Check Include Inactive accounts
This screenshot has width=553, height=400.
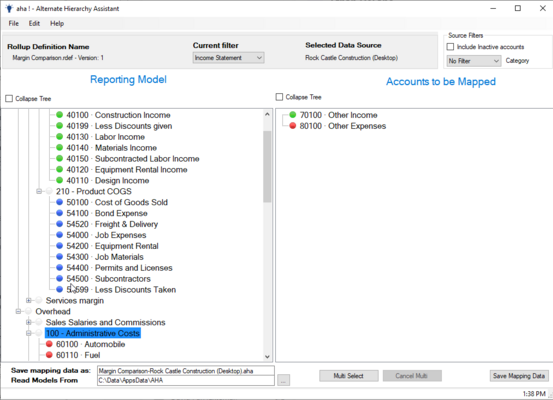point(450,47)
